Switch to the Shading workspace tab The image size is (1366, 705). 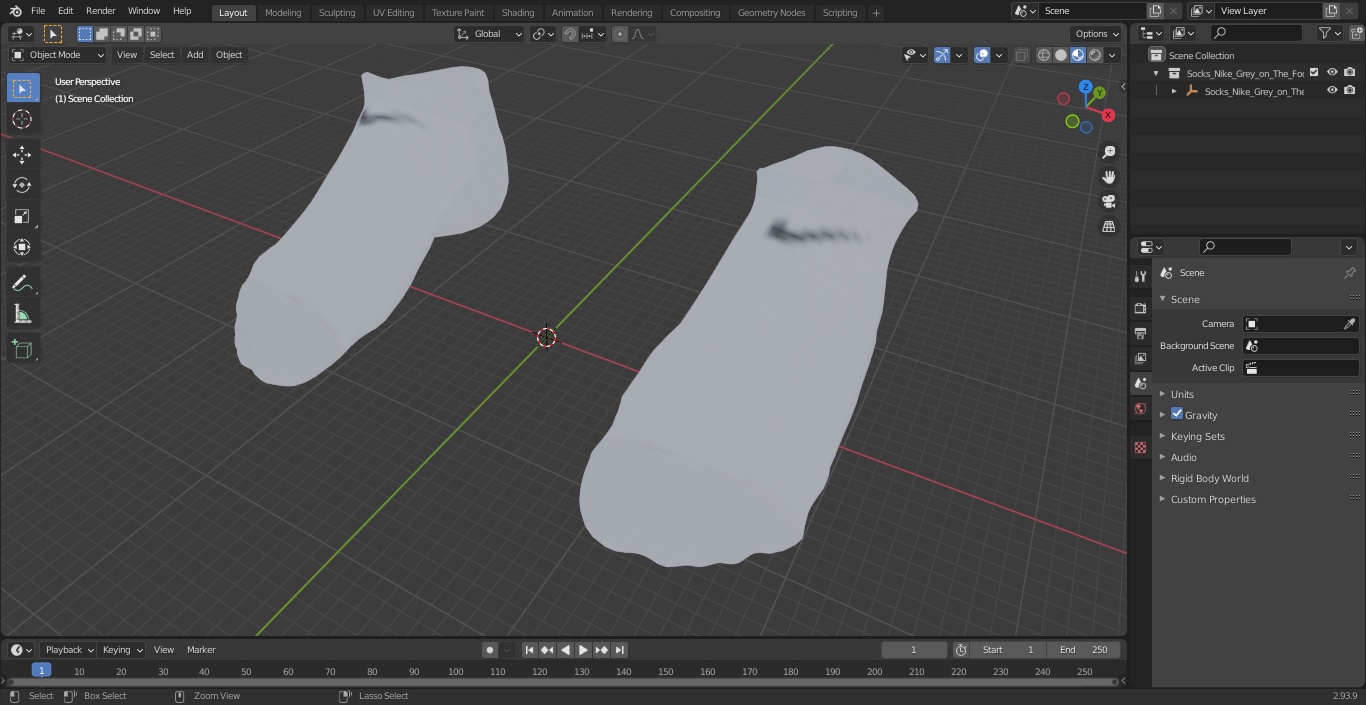pyautogui.click(x=518, y=12)
